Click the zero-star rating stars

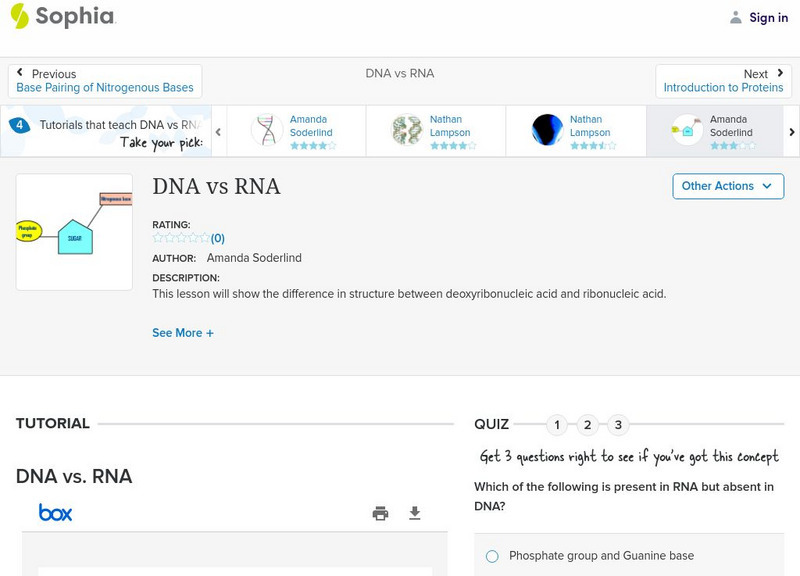181,238
